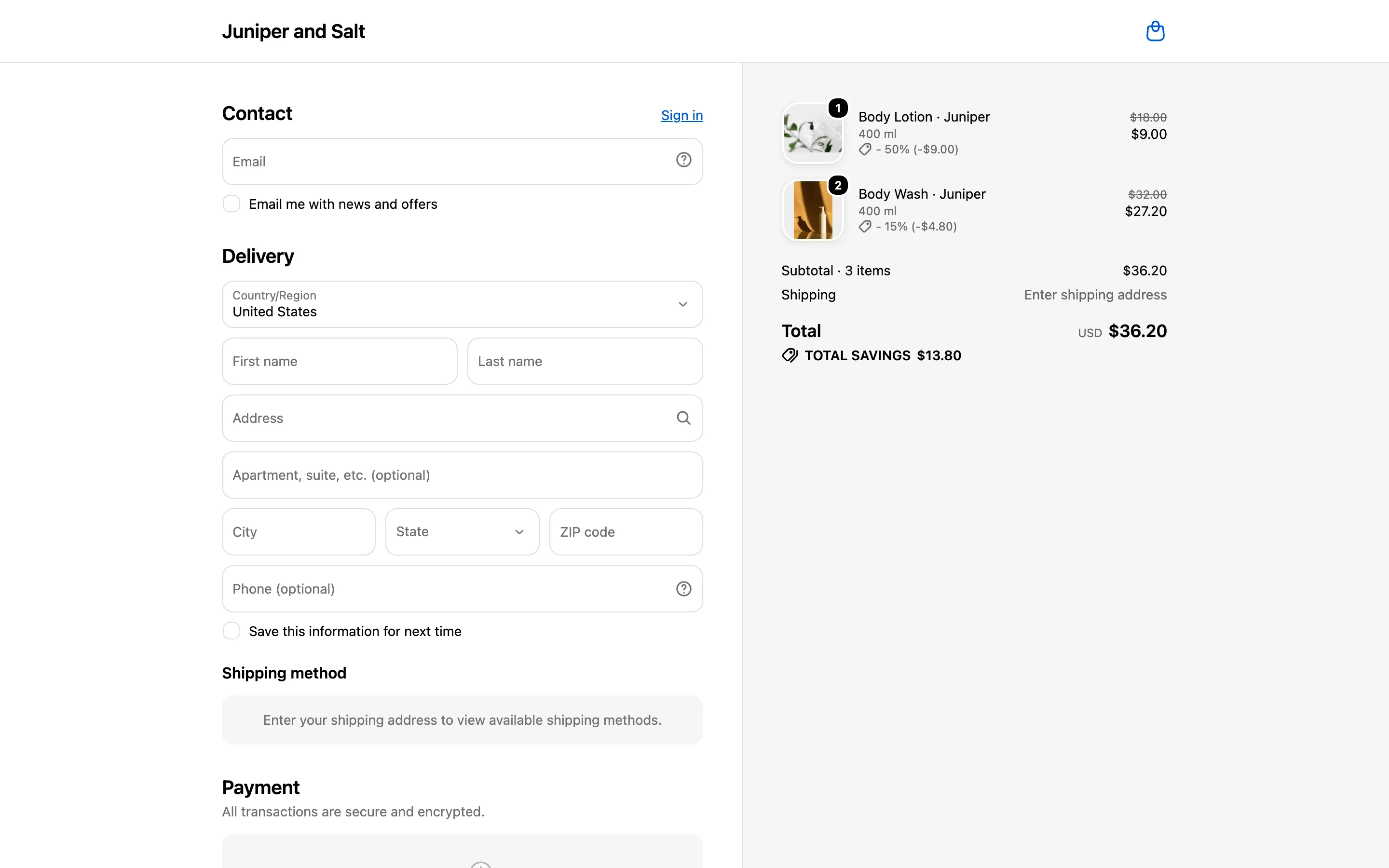Click the Delivery section heading
1389x868 pixels.
[x=258, y=256]
